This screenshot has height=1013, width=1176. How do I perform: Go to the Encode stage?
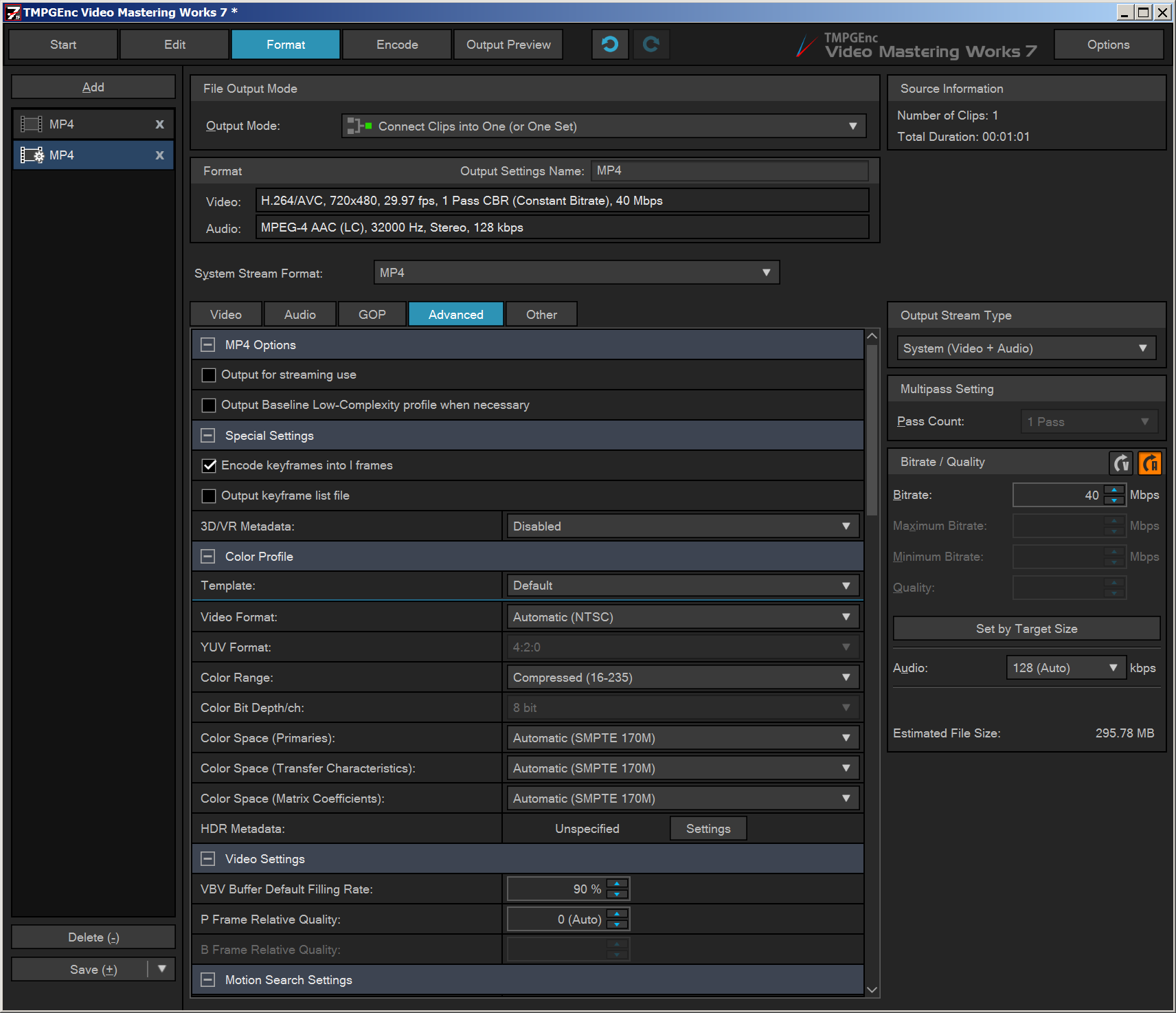pyautogui.click(x=397, y=45)
